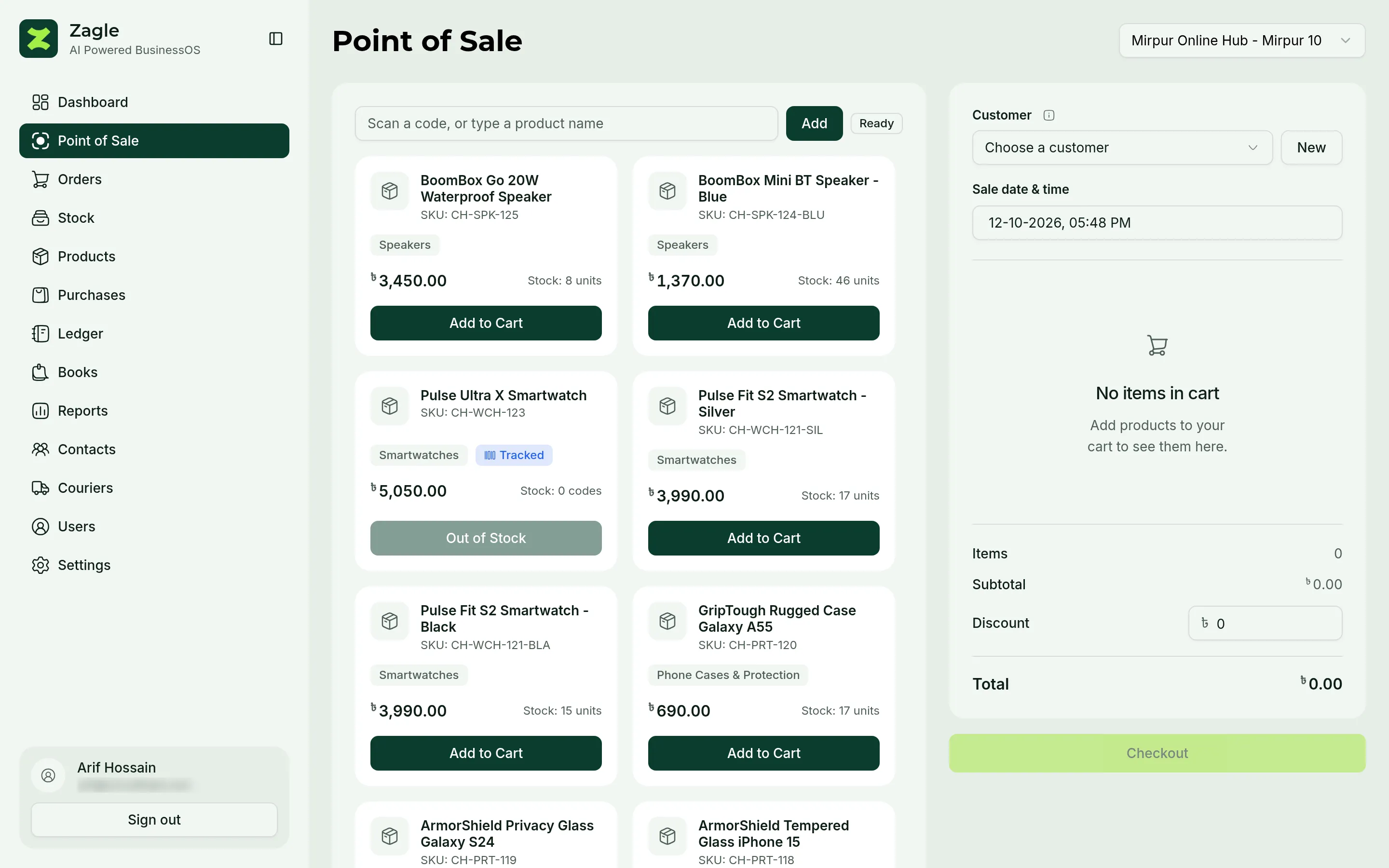Click the GripTough Rugged Case product icon
Screen dimensions: 1389x868
pos(667,621)
